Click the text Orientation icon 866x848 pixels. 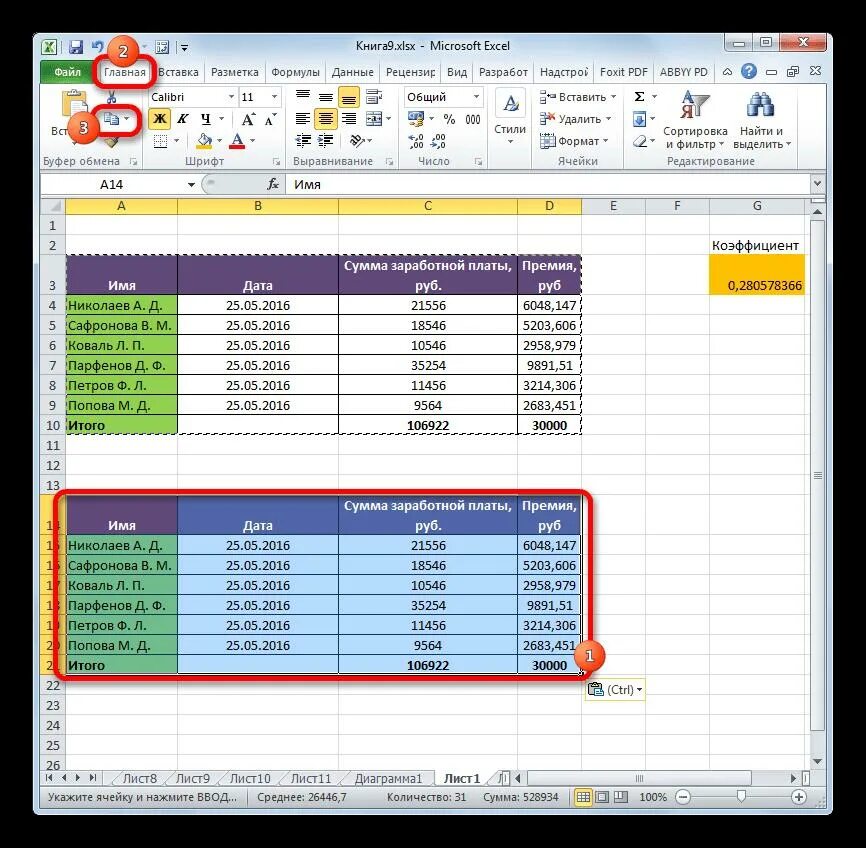pyautogui.click(x=357, y=141)
